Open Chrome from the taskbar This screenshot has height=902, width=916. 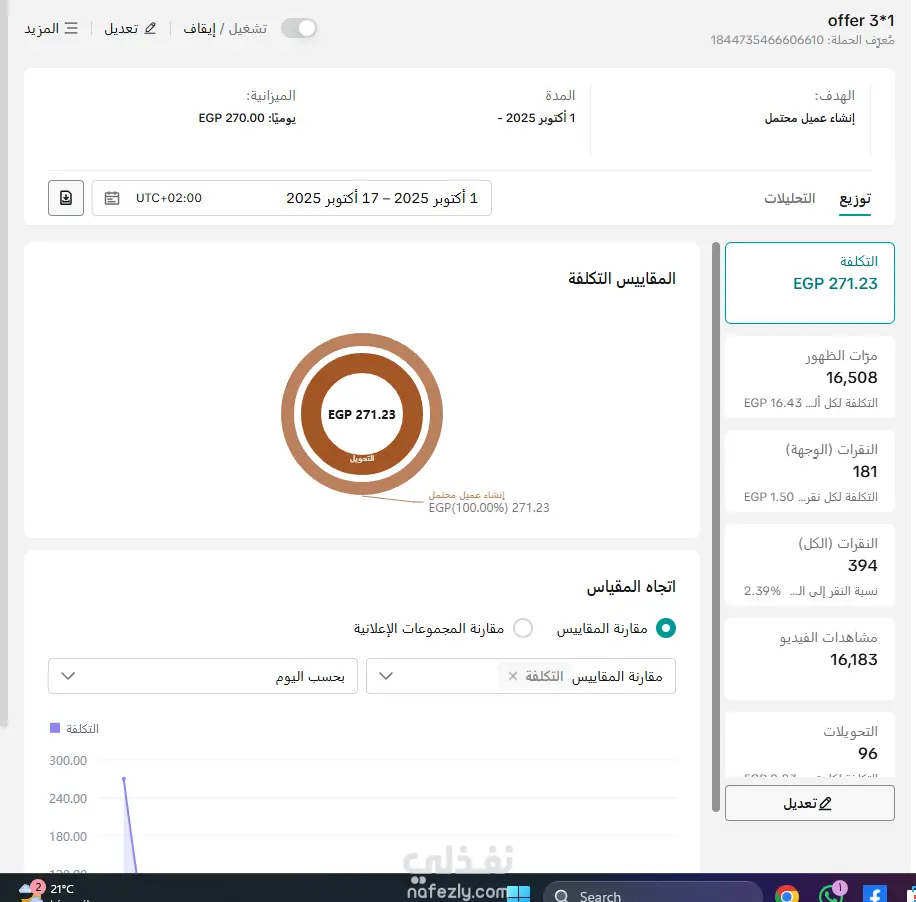pos(786,894)
